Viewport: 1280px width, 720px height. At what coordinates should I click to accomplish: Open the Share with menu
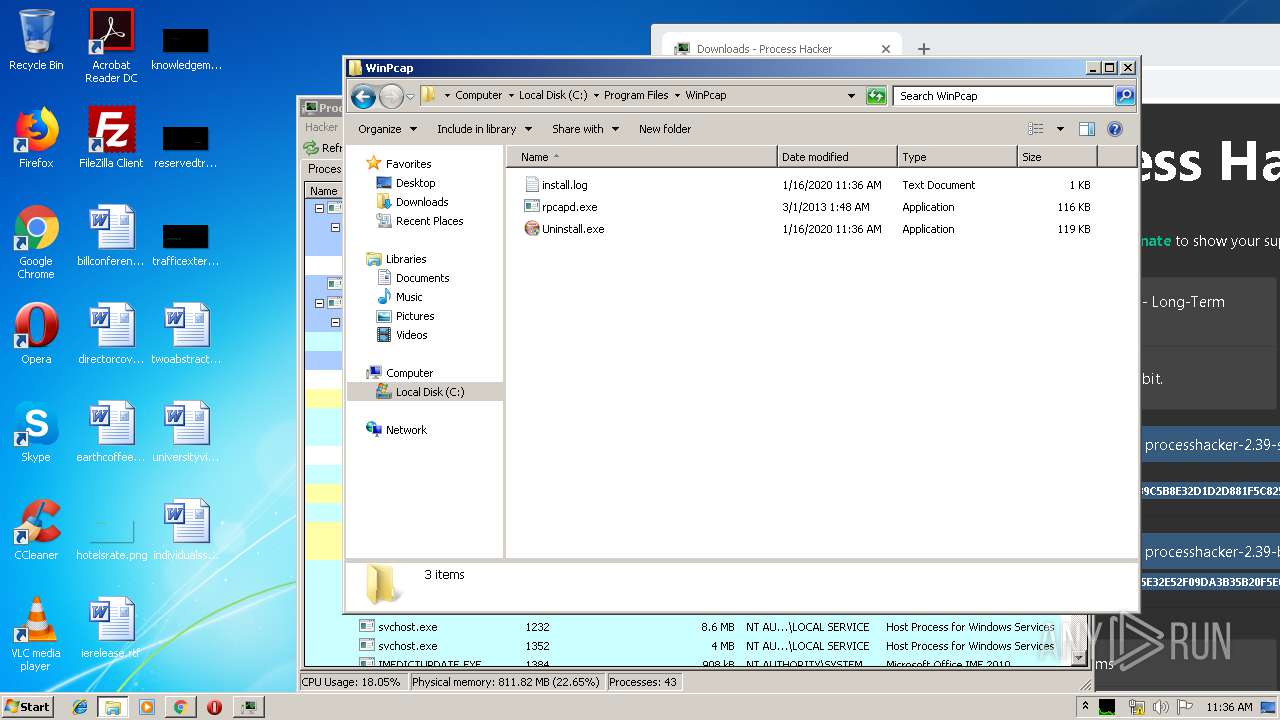point(585,129)
